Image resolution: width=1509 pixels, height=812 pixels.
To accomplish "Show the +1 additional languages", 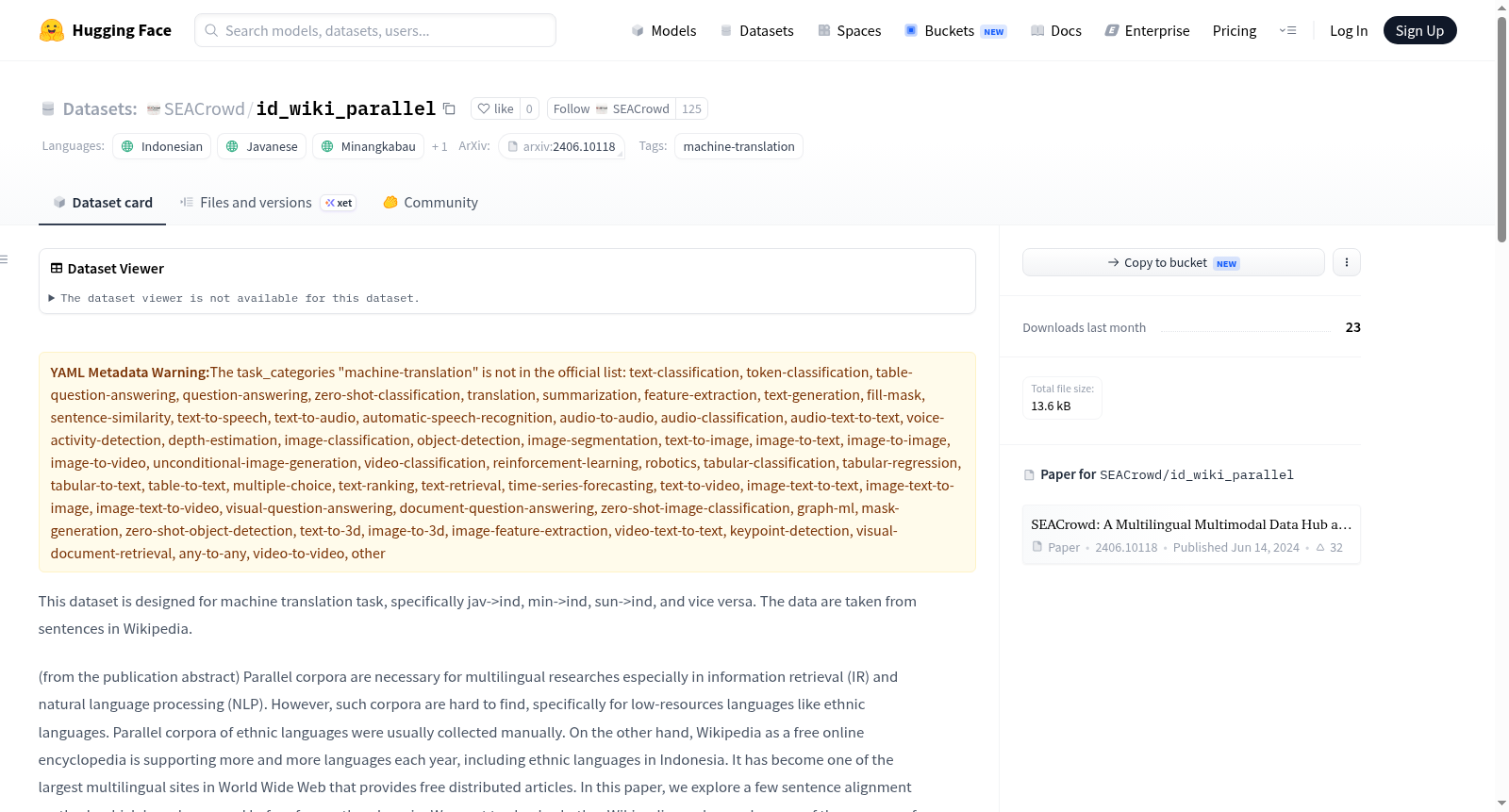I will (x=439, y=146).
